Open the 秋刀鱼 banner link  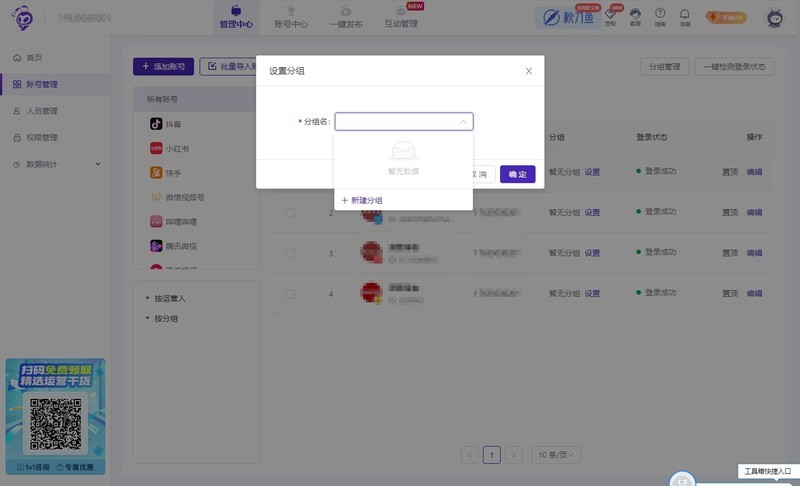[568, 17]
